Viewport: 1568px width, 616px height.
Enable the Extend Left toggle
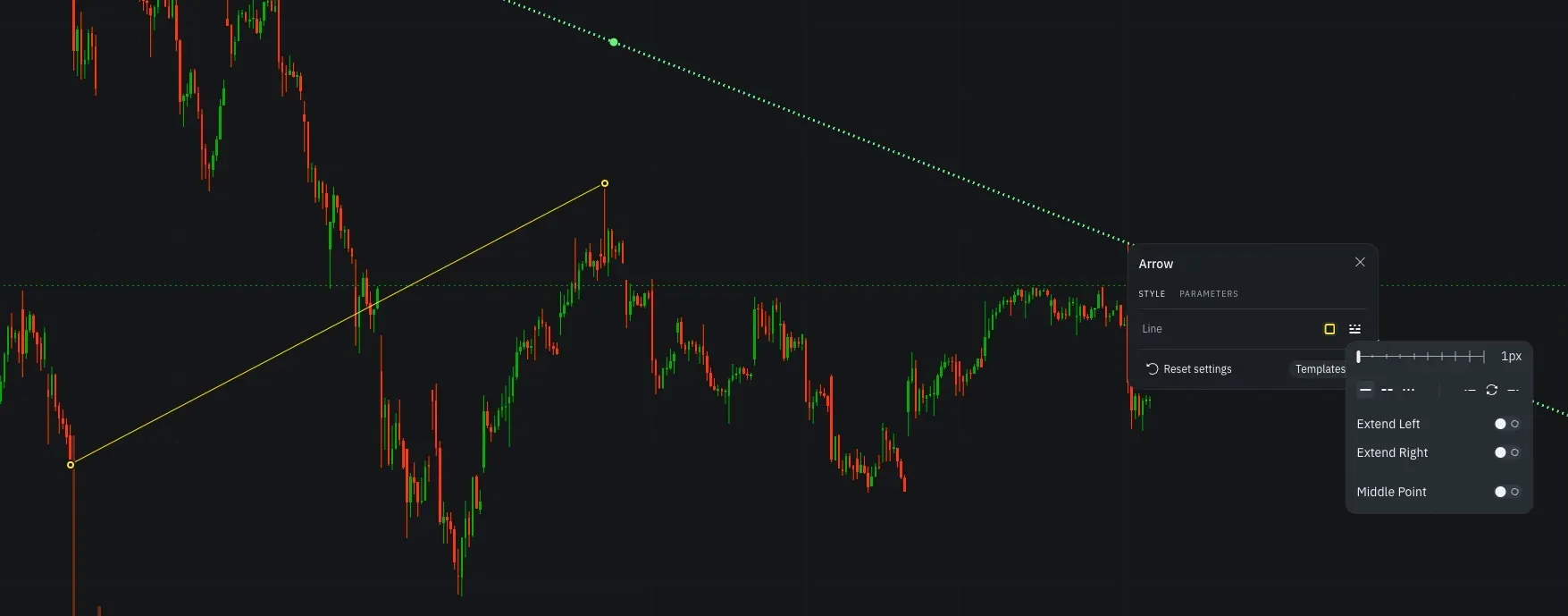(x=1506, y=424)
